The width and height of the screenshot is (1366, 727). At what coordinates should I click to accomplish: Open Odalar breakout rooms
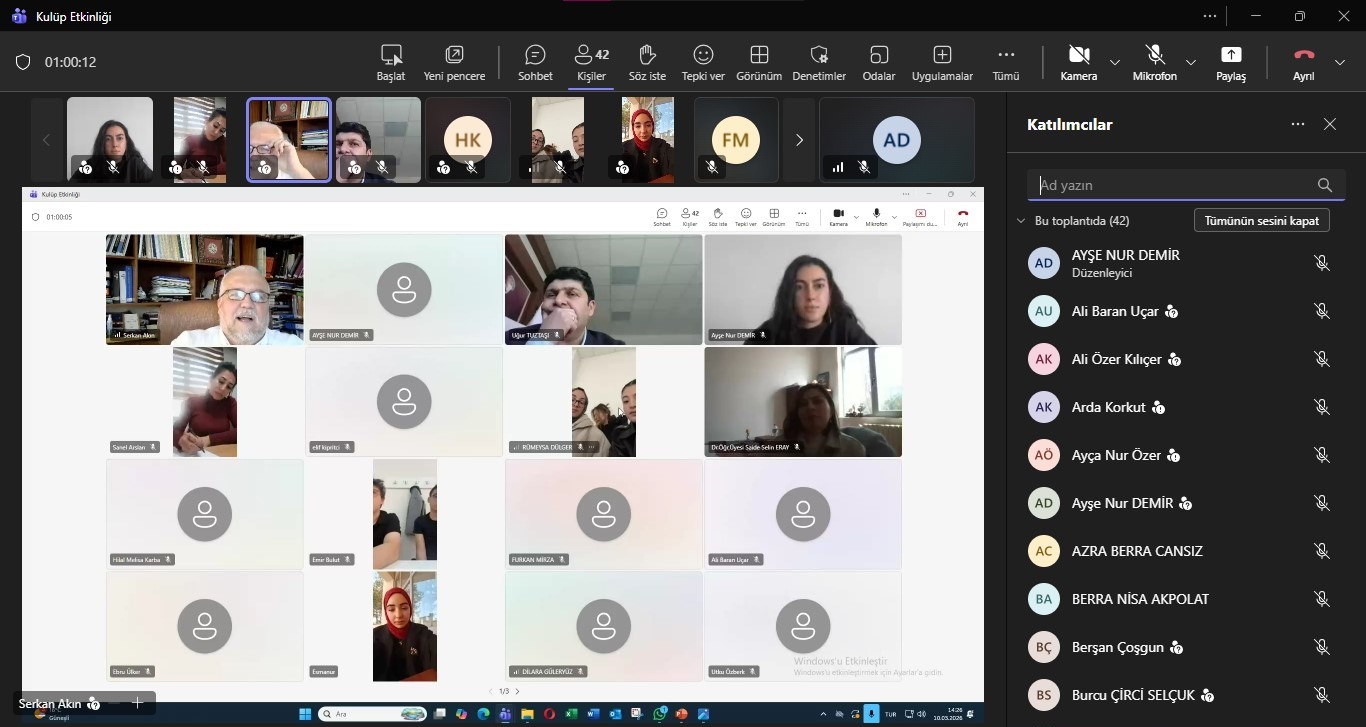click(x=878, y=62)
